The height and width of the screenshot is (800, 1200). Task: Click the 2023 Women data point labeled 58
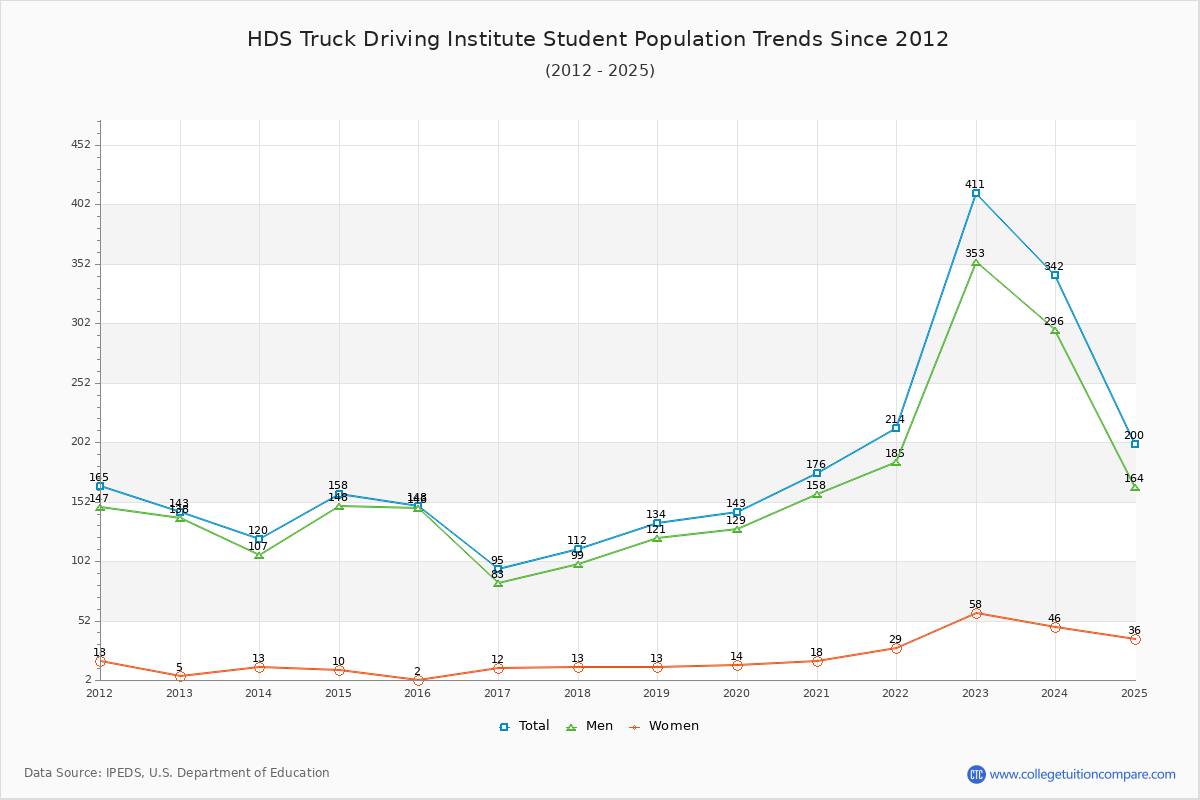976,613
